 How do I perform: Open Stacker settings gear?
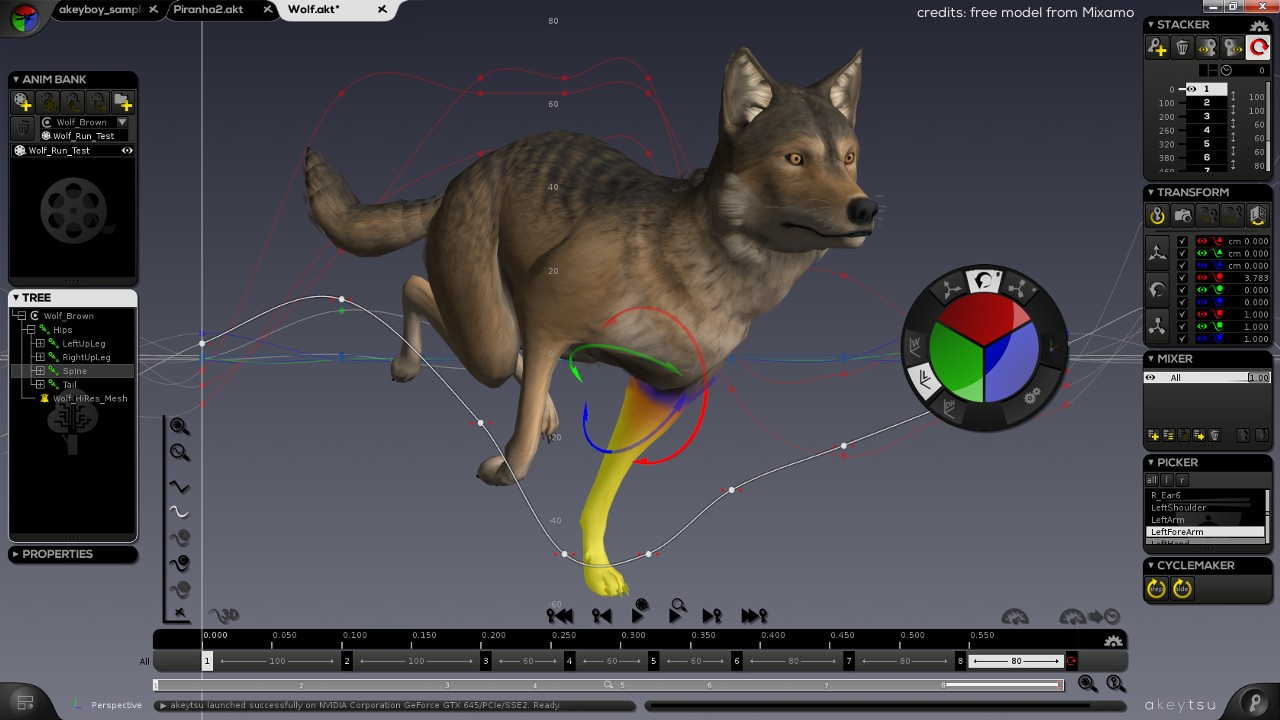click(x=1260, y=25)
